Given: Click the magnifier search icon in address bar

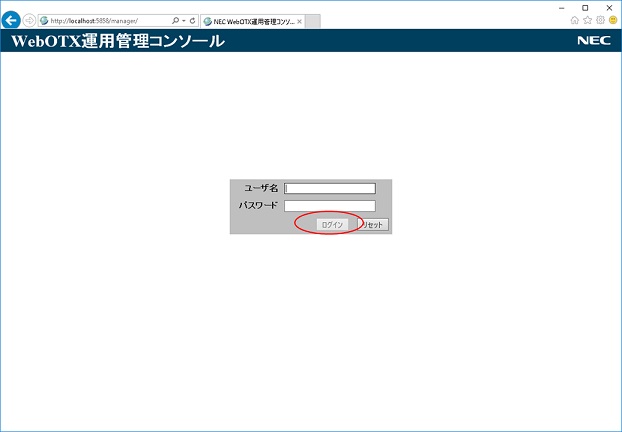Looking at the screenshot, I should pyautogui.click(x=176, y=20).
